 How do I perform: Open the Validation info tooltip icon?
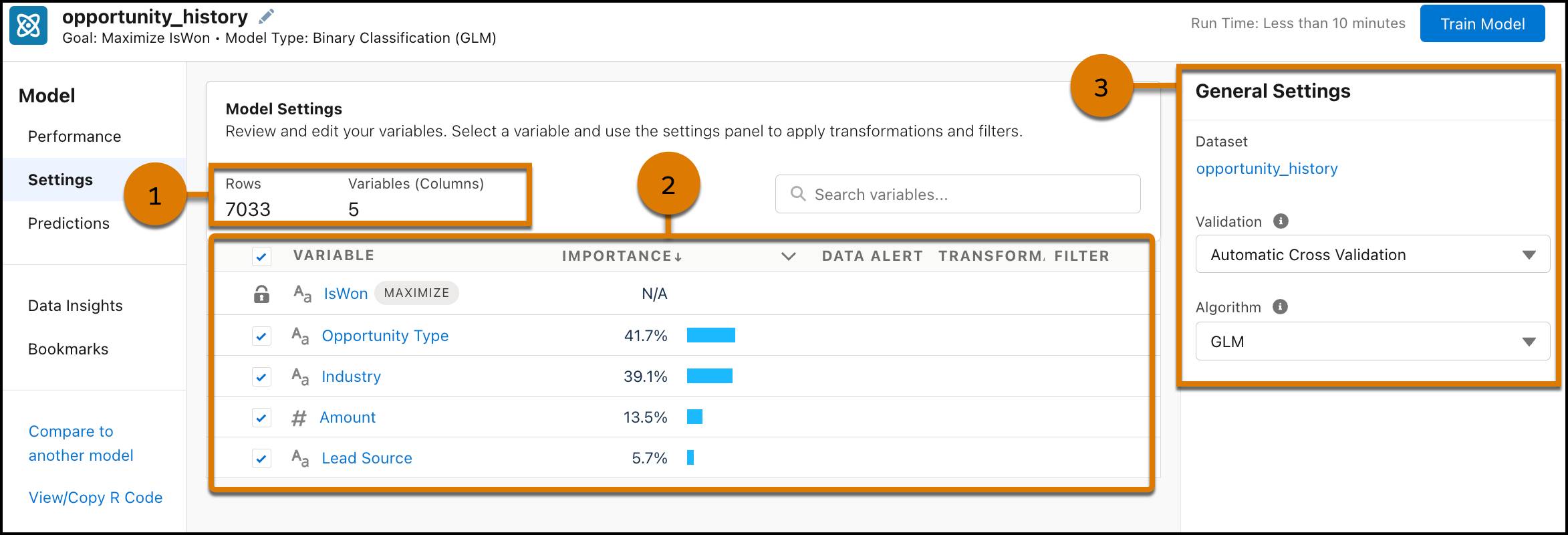coord(1281,221)
